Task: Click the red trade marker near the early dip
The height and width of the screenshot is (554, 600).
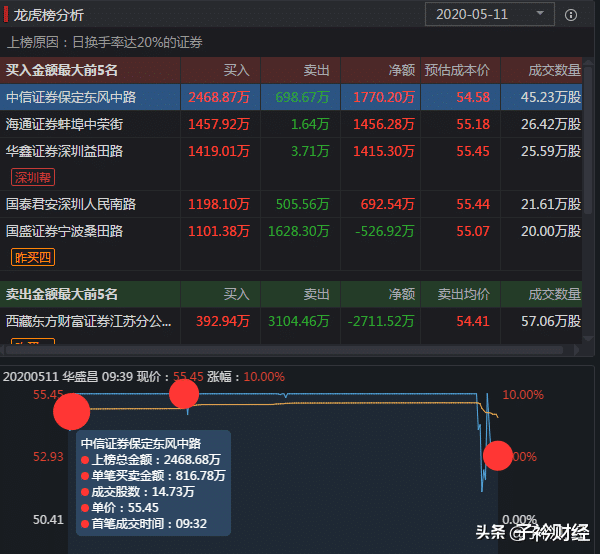Action: click(x=184, y=394)
